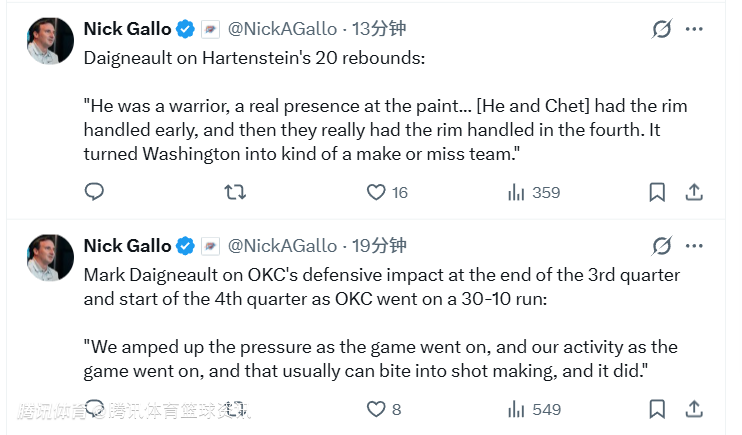This screenshot has width=742, height=435.
Task: Repost the Hartenstein rebounds tweet
Action: click(235, 192)
